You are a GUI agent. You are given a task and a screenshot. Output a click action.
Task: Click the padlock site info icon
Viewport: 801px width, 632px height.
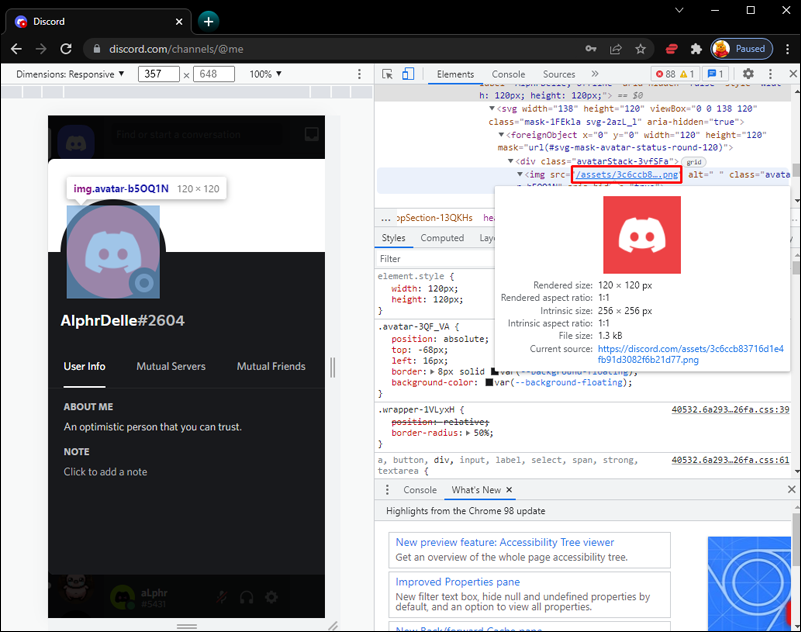[x=97, y=49]
